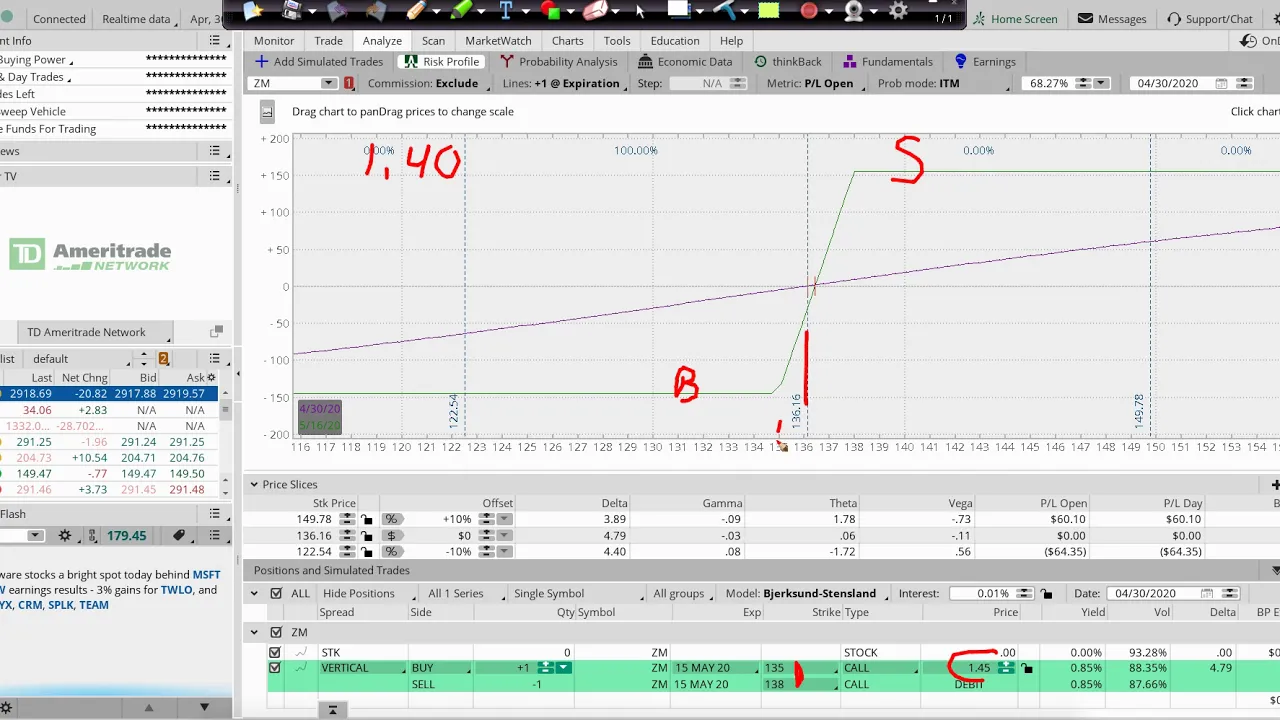The height and width of the screenshot is (720, 1280).
Task: Open Support/Chat
Action: [x=1210, y=19]
